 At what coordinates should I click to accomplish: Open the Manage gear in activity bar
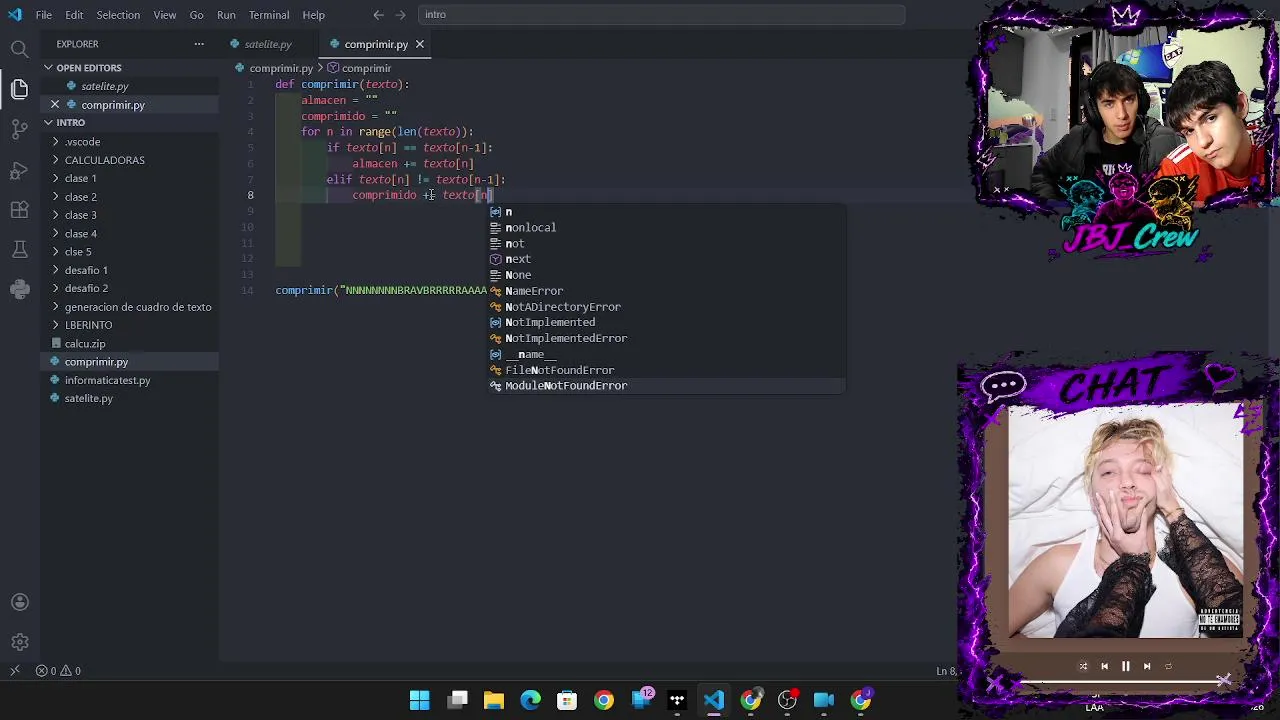coord(19,642)
